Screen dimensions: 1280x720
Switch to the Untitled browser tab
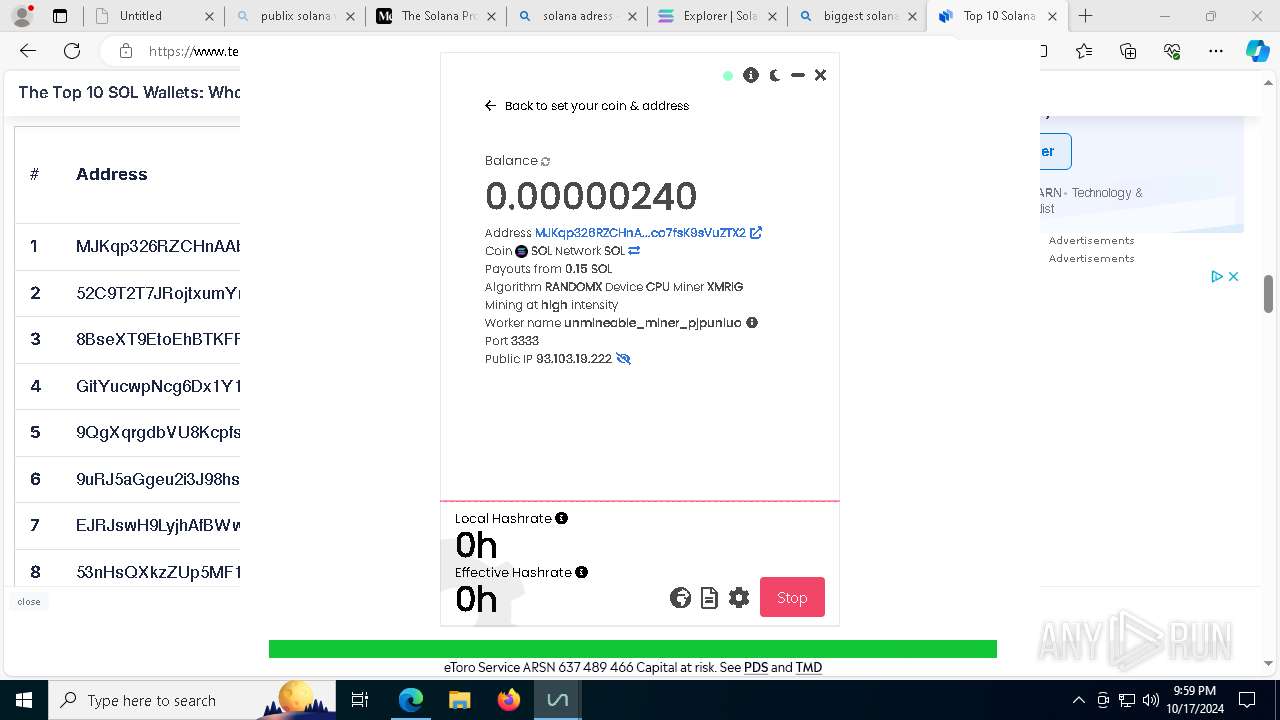152,16
